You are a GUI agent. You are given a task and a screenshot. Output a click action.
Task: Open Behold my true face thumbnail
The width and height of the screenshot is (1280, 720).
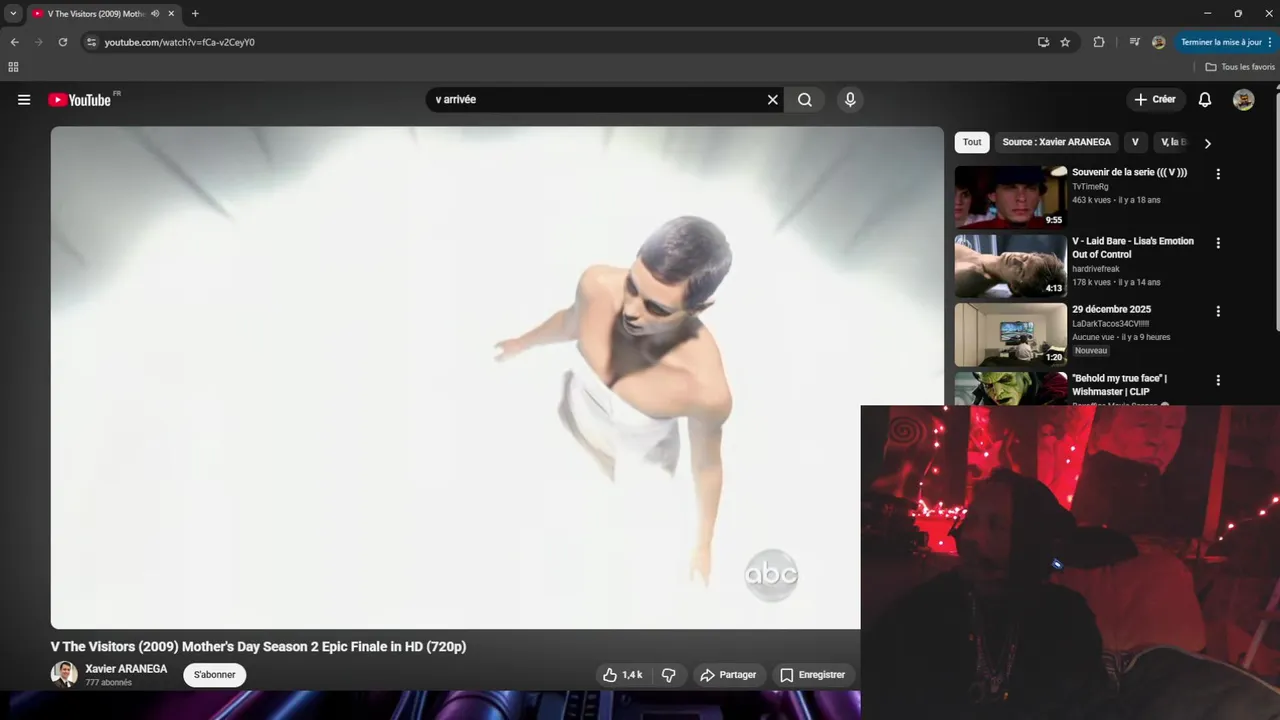tap(1011, 389)
